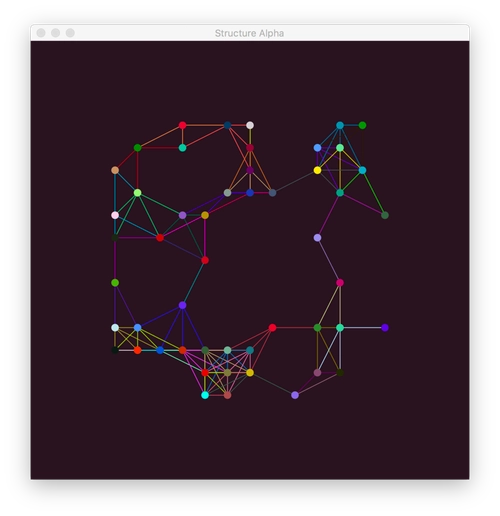The width and height of the screenshot is (500, 516).
Task: Click the white node at the top
Action: tap(250, 125)
